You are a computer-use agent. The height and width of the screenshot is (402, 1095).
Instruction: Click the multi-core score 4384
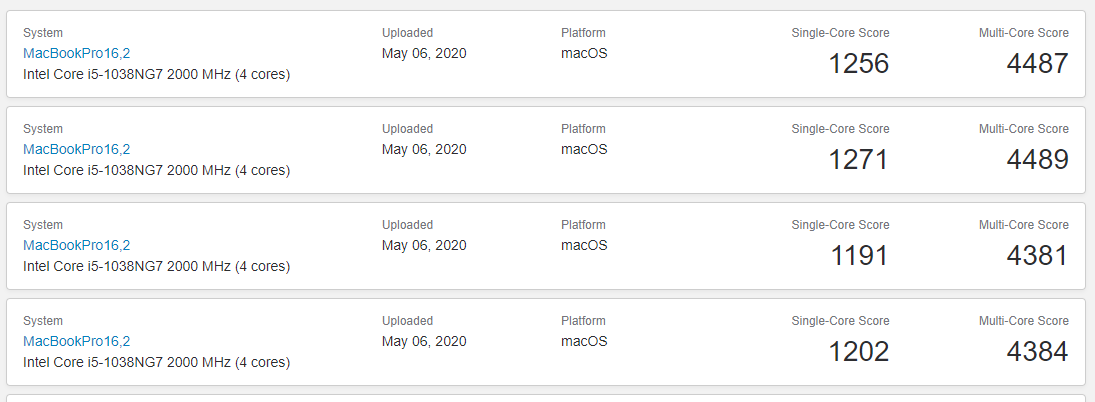[1037, 352]
